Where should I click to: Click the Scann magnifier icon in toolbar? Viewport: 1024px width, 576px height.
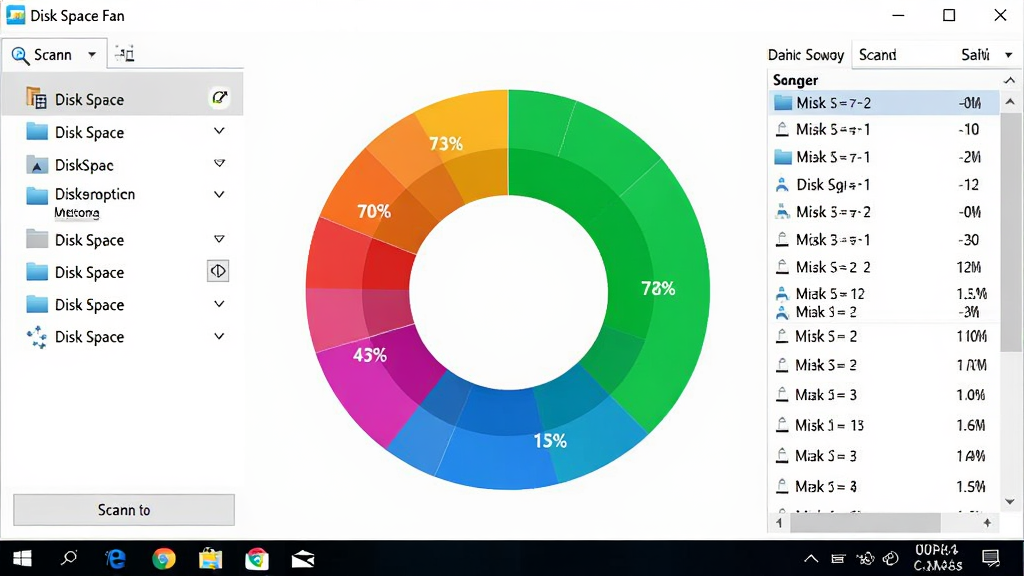20,56
